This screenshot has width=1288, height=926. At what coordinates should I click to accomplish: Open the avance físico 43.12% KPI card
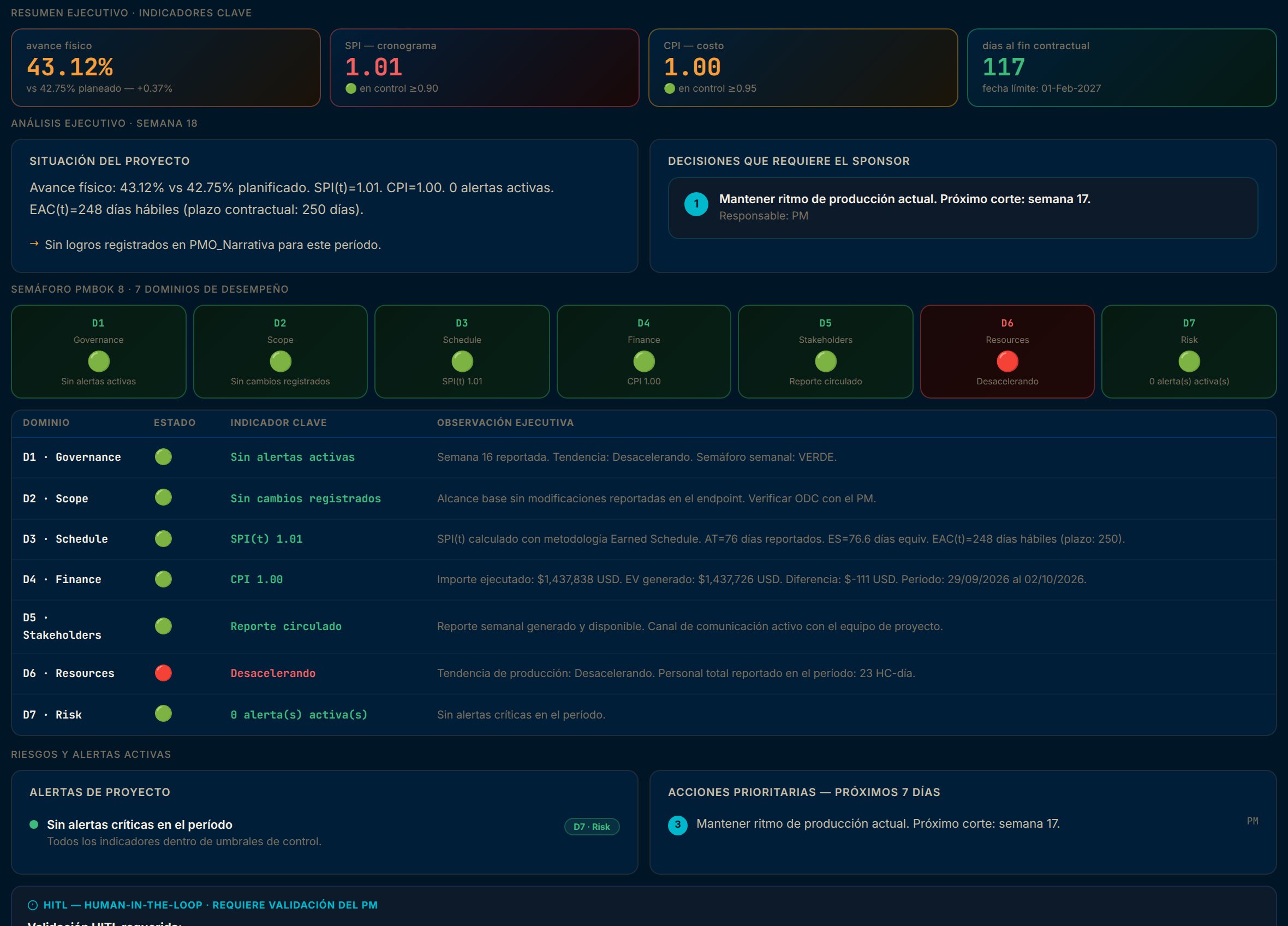(166, 68)
